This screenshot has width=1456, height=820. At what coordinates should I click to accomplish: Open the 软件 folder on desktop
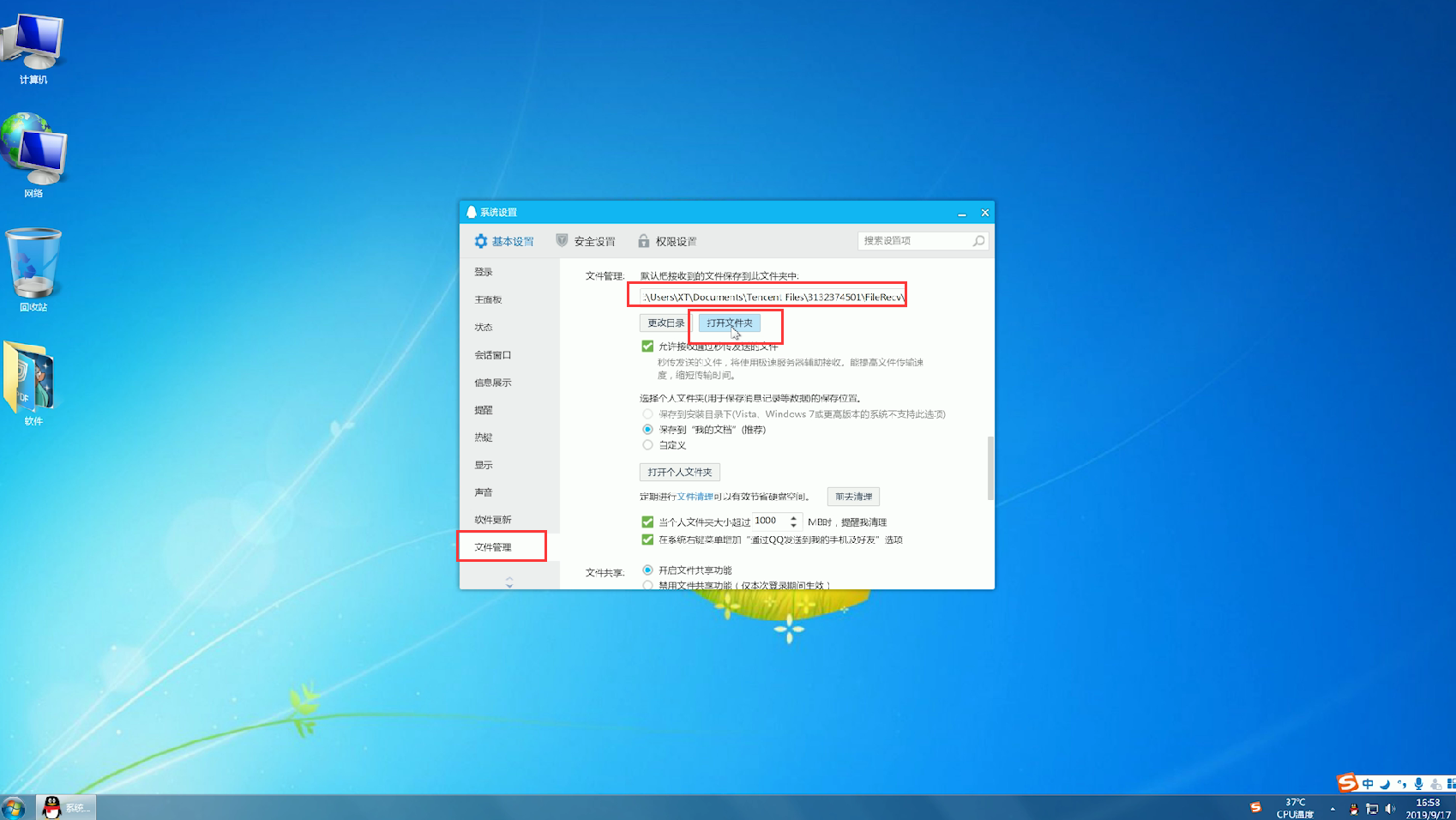32,383
